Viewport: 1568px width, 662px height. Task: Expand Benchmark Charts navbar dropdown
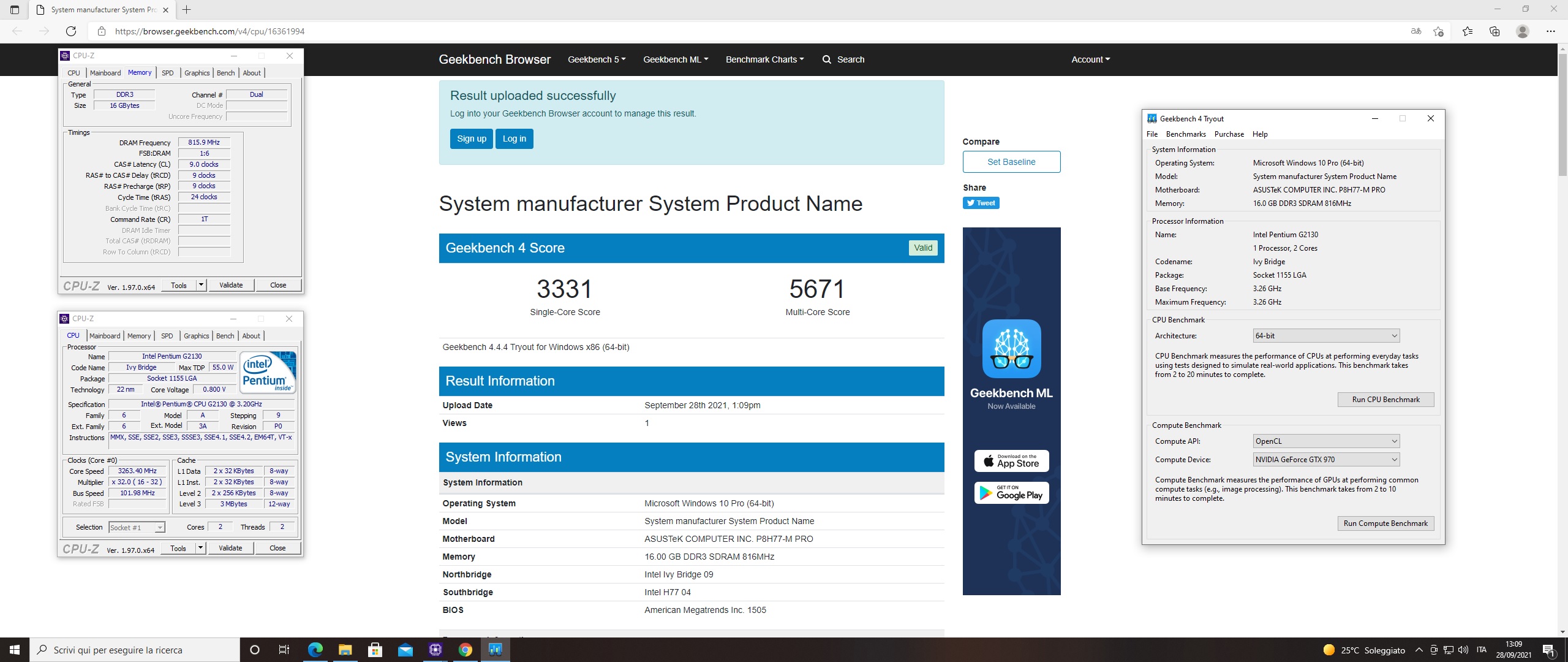click(764, 59)
